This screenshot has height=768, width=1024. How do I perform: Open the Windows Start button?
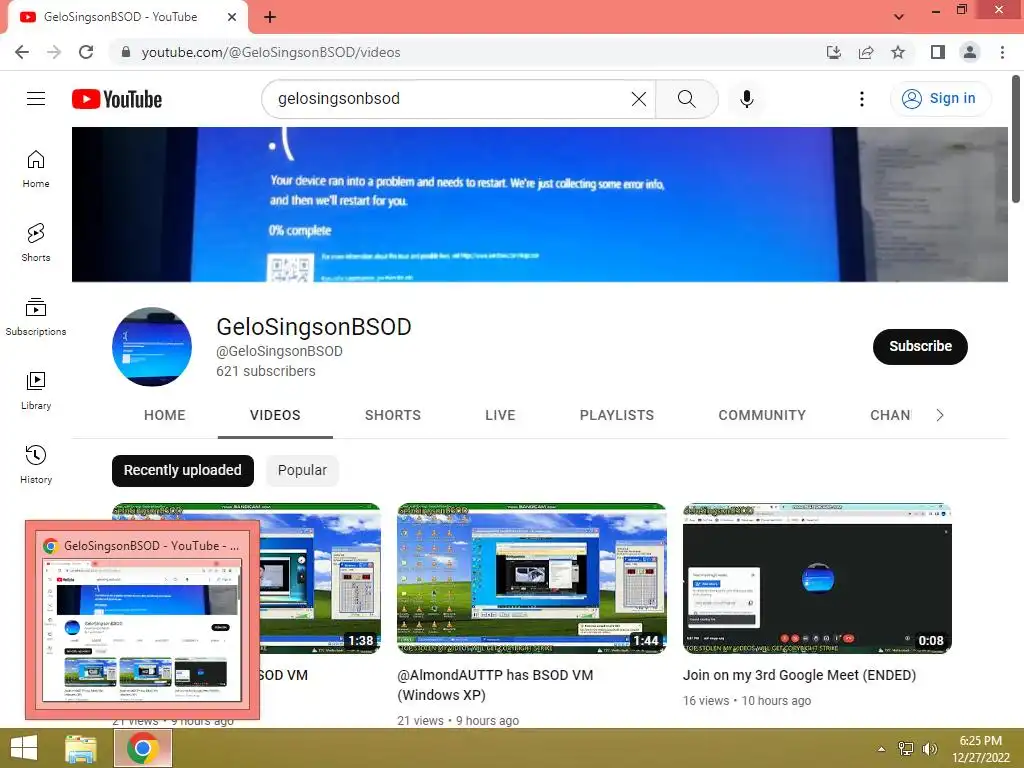pos(24,748)
